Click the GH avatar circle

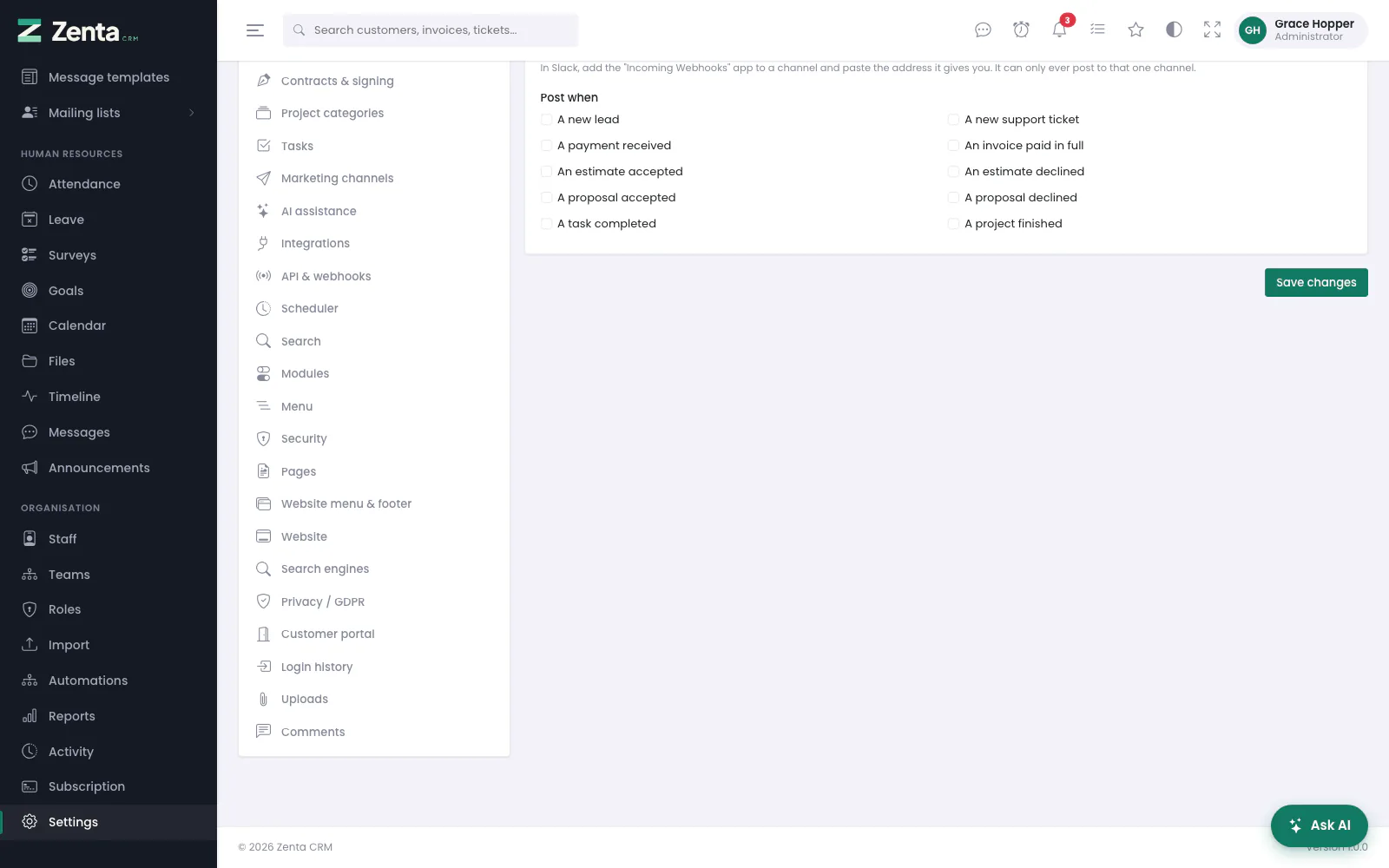point(1252,30)
